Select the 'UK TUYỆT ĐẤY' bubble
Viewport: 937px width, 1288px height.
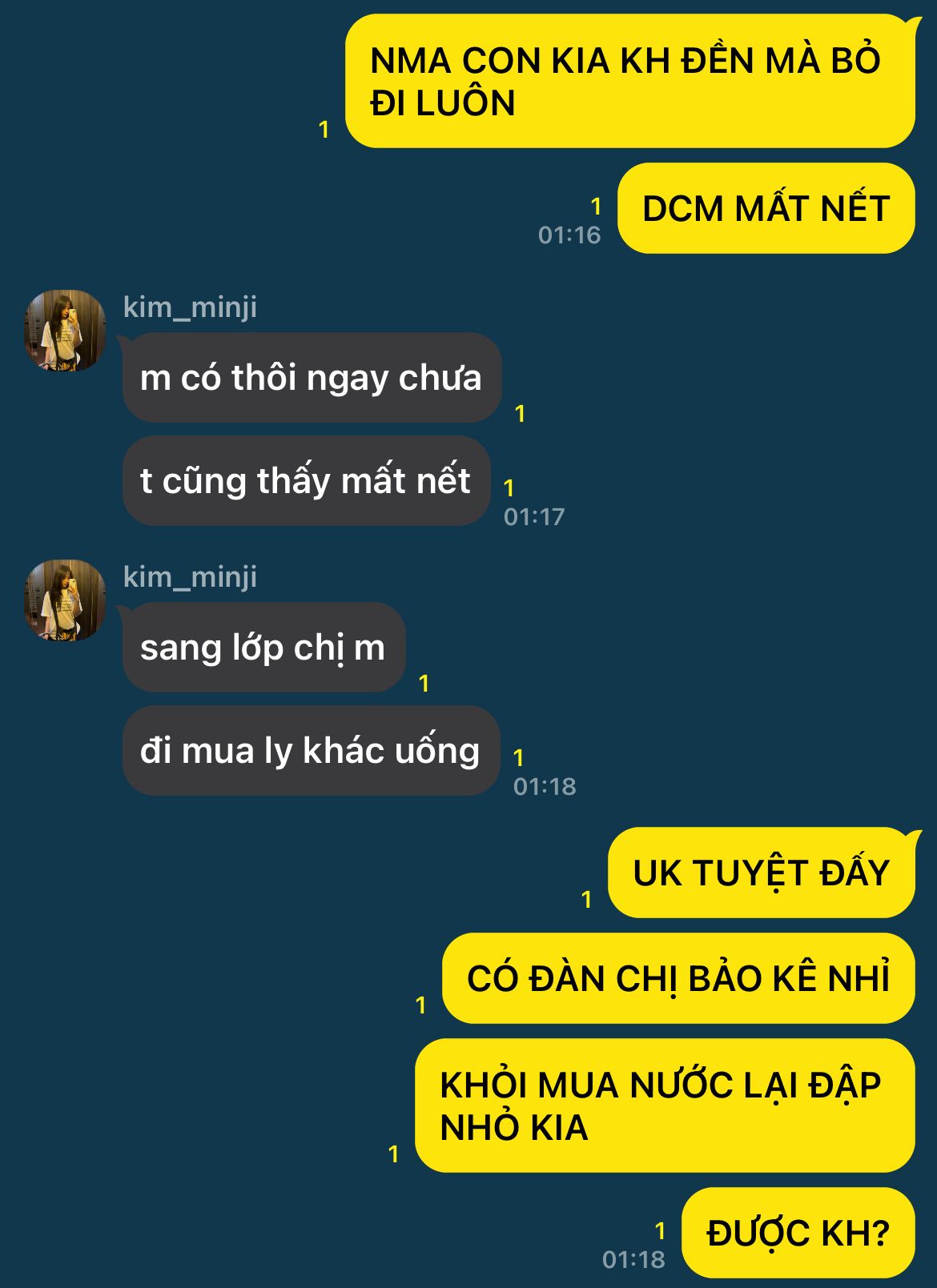[762, 873]
